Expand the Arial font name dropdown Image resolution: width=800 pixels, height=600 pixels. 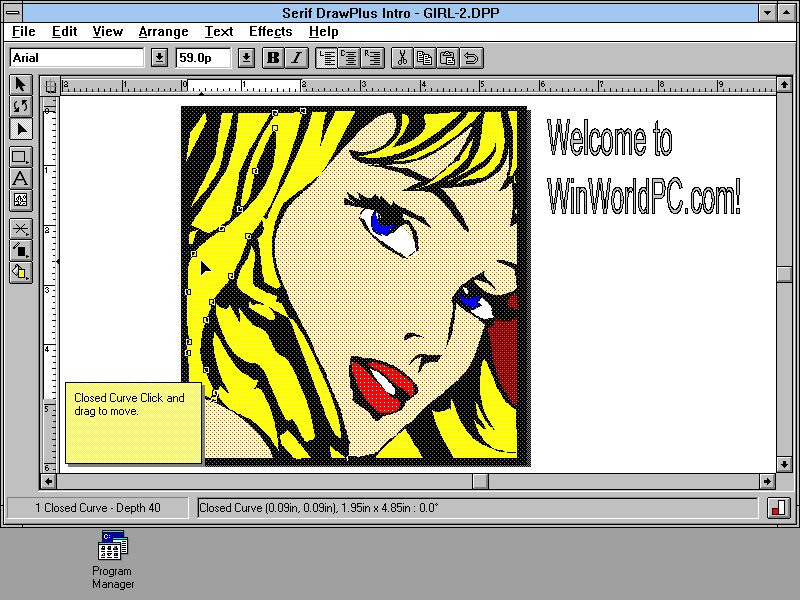159,58
